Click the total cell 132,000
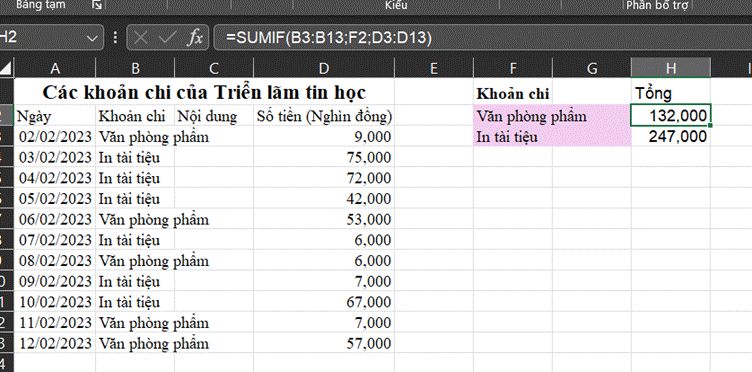 coord(670,116)
